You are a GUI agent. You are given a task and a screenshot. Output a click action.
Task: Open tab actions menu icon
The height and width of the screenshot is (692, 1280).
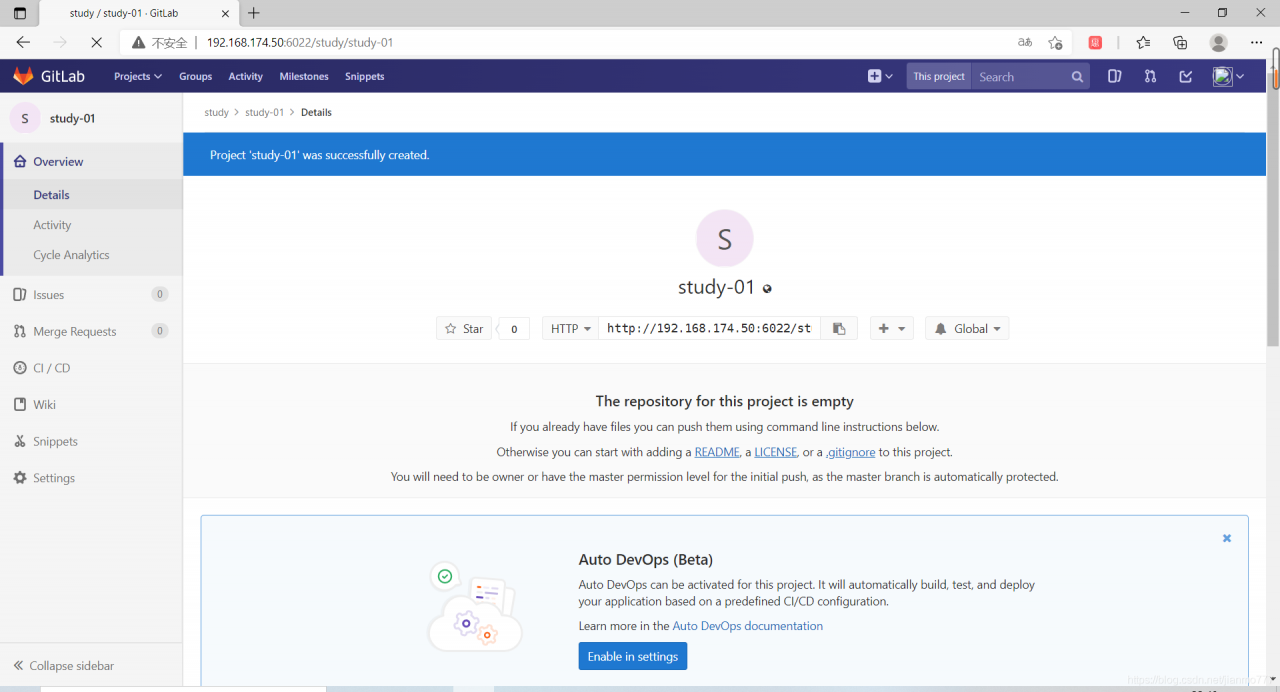pos(20,13)
